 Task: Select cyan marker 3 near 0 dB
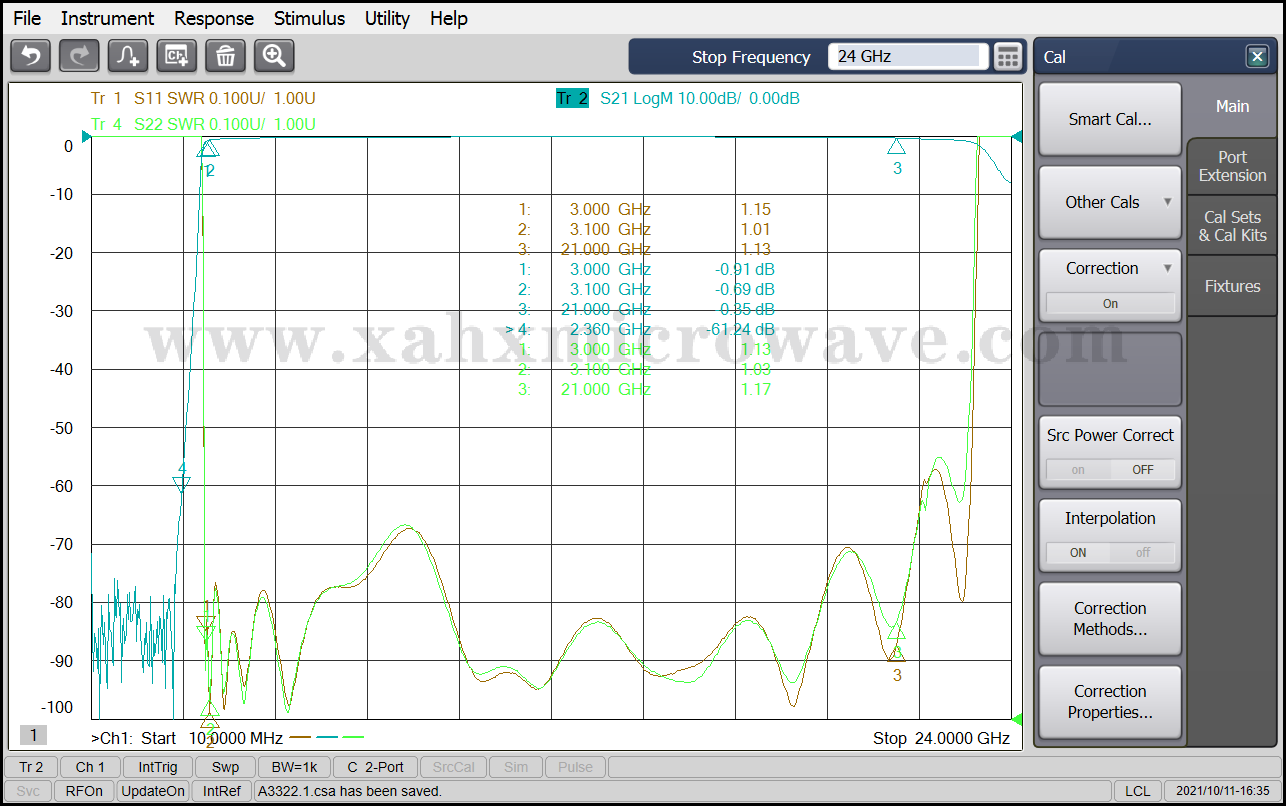tap(897, 146)
